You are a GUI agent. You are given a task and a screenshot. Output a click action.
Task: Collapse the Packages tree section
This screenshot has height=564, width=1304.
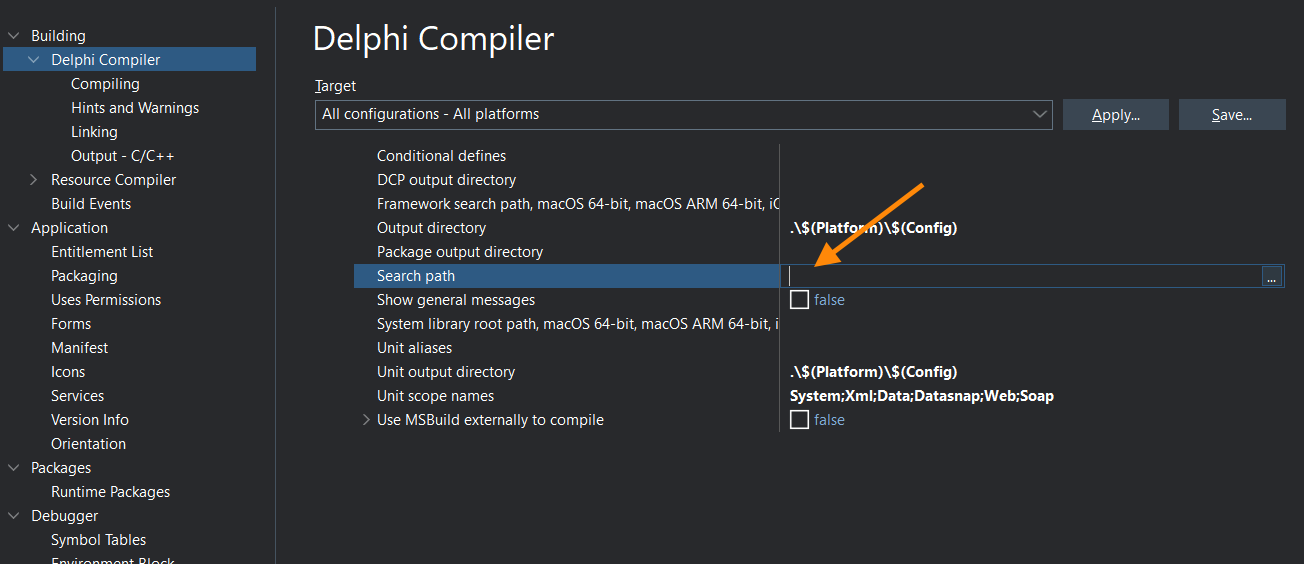pyautogui.click(x=14, y=468)
